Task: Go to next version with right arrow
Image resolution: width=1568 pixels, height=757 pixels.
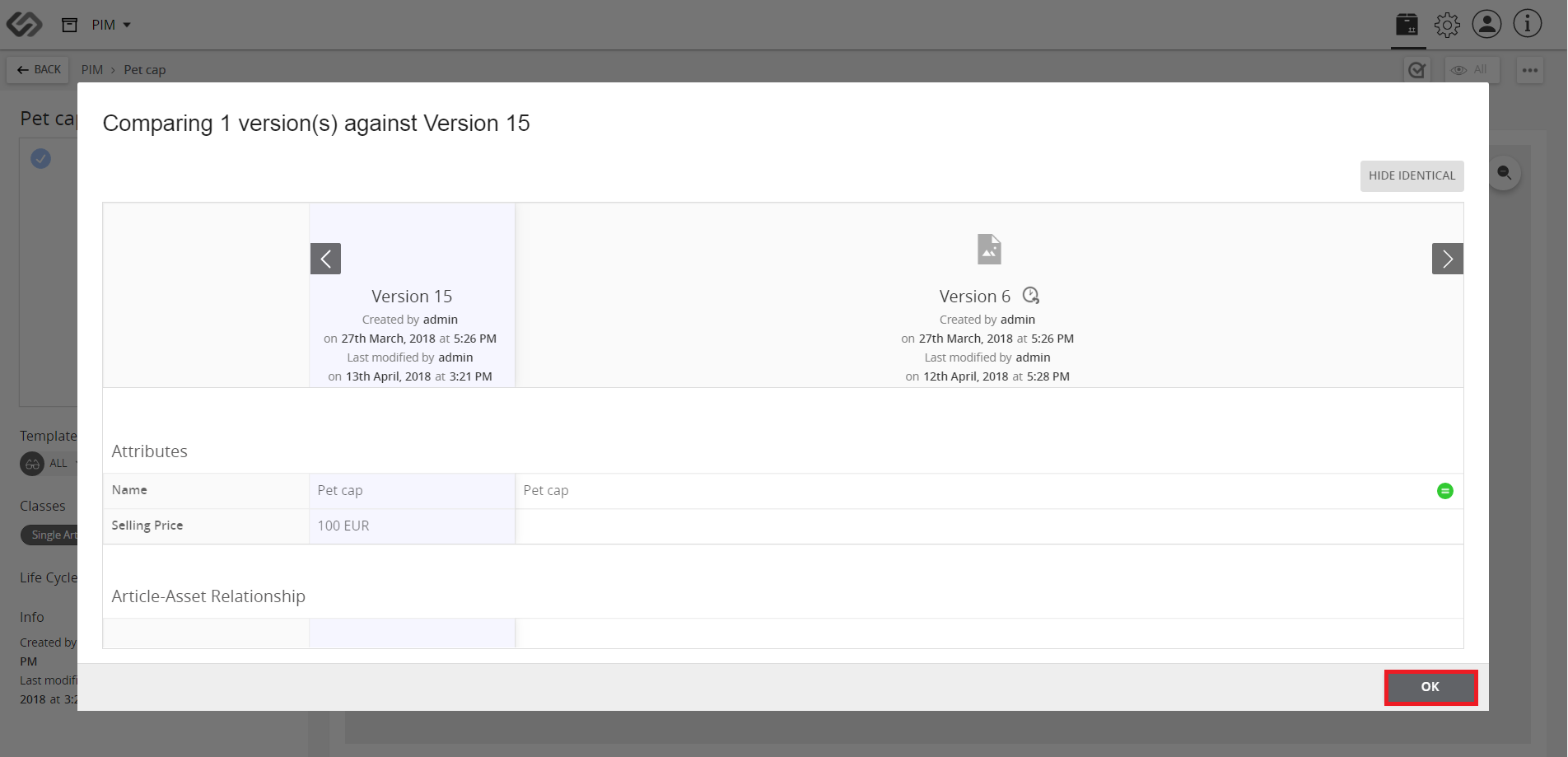Action: [1447, 259]
